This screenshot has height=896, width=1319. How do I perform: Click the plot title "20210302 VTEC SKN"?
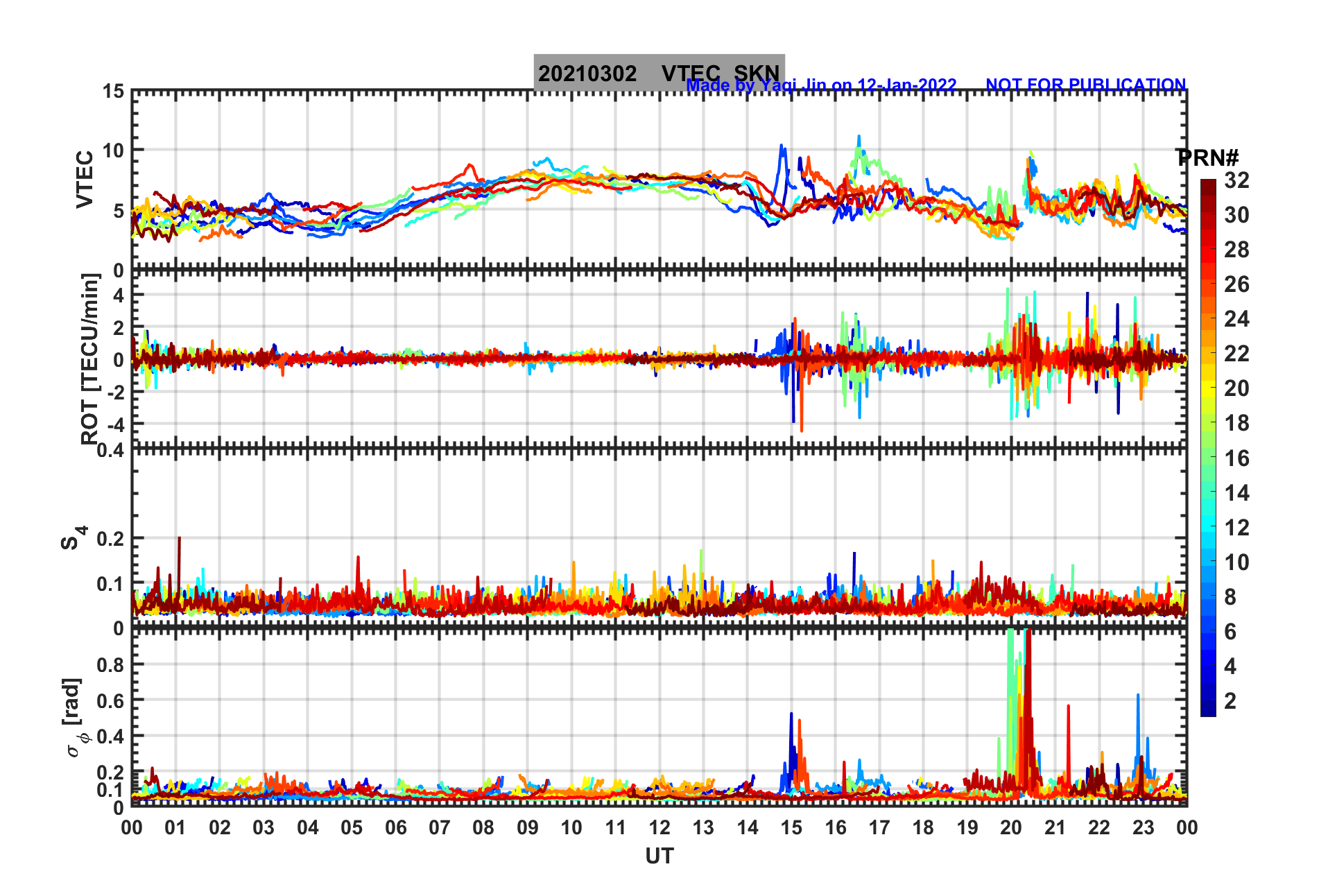659,73
